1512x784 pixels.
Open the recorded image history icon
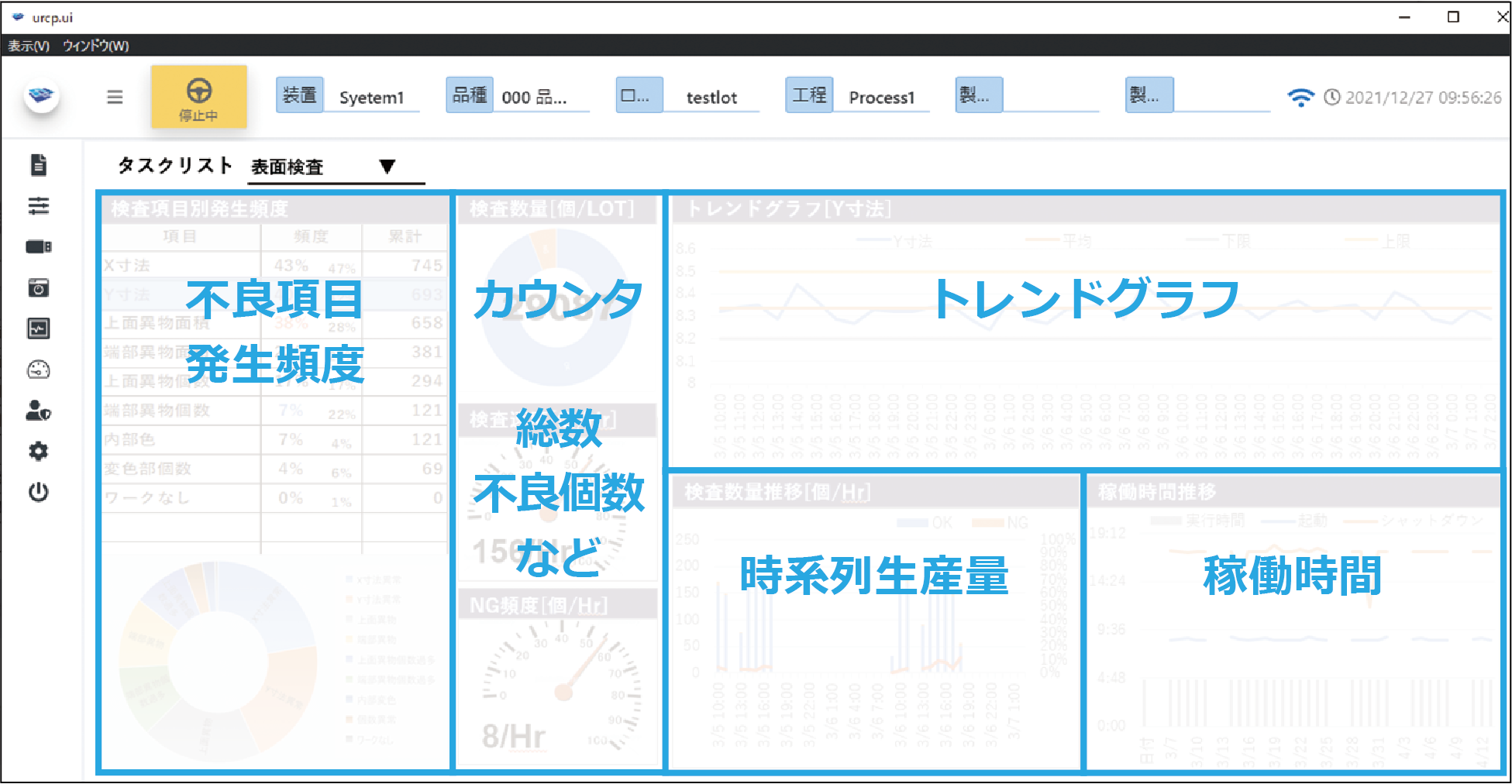pos(38,287)
